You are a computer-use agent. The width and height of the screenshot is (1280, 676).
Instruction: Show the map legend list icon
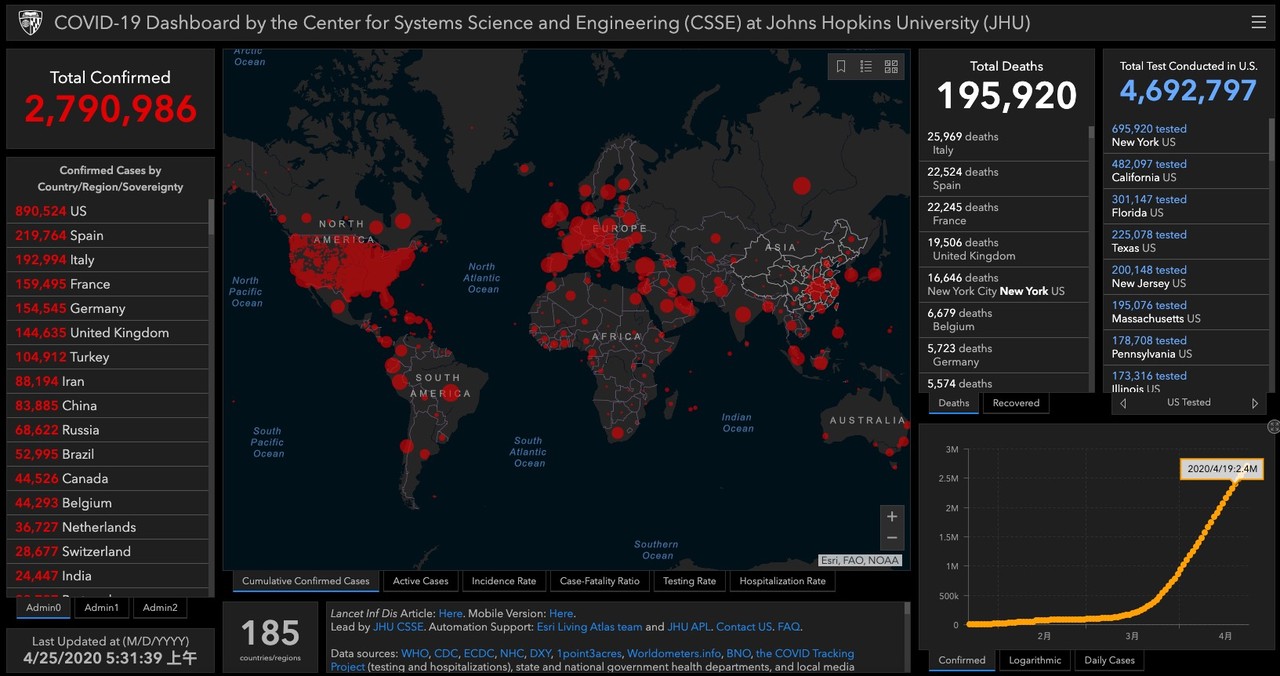[866, 66]
